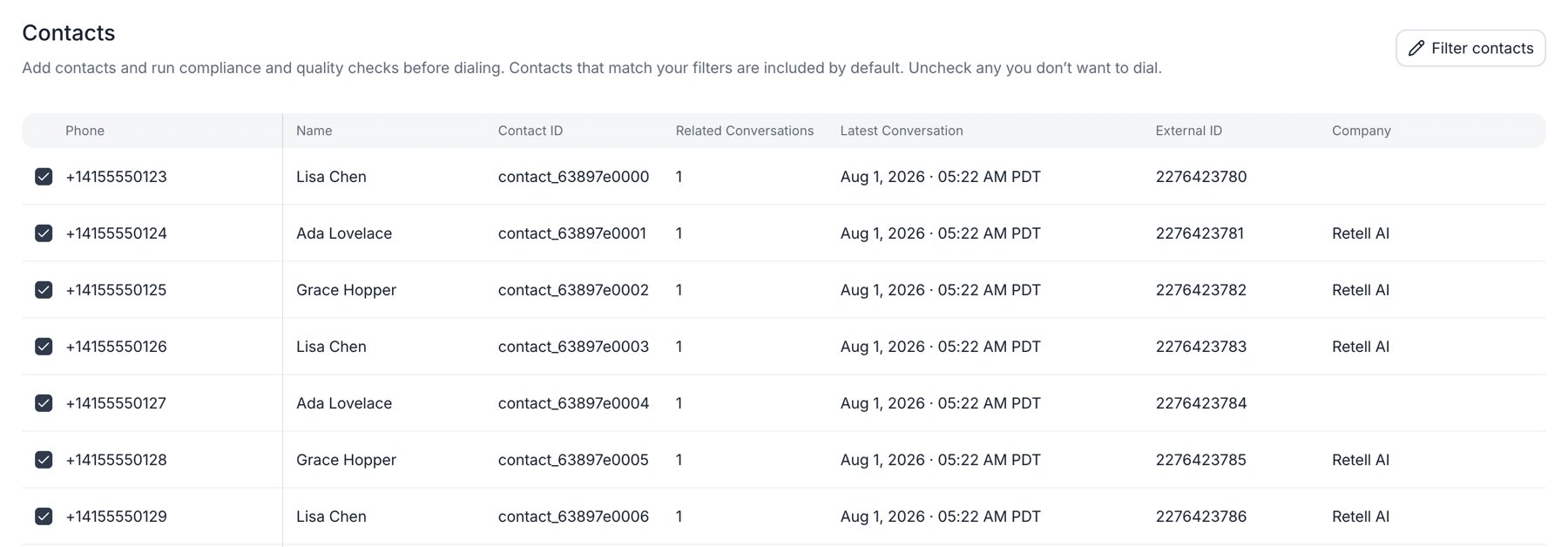
Task: Open the Filter contacts button
Action: [x=1470, y=48]
